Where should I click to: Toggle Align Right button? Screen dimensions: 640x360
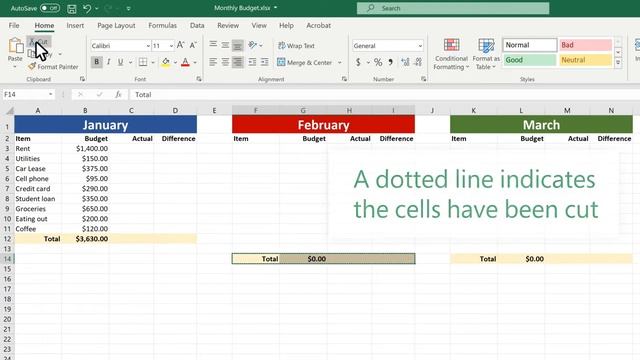coord(238,62)
